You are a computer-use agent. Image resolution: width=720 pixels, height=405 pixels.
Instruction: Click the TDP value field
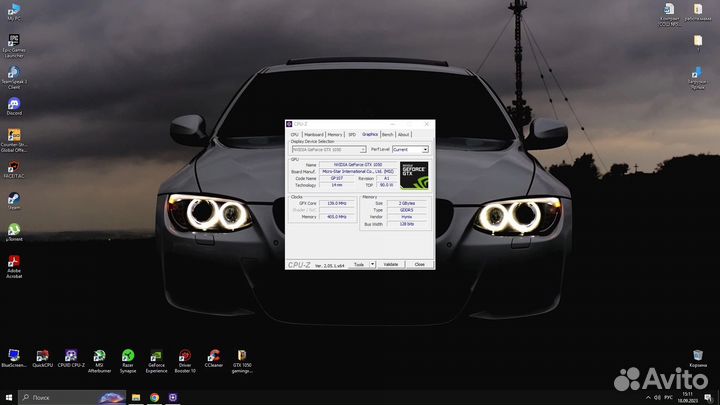[x=386, y=185]
